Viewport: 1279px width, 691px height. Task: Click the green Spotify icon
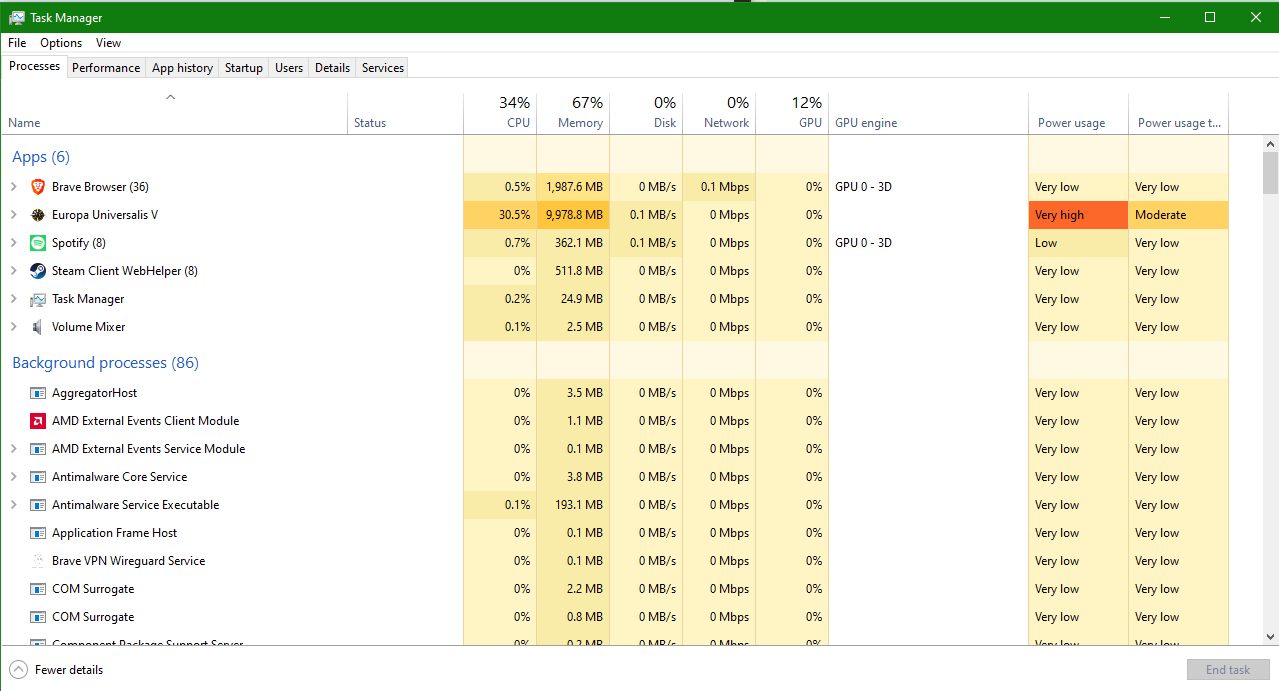pyautogui.click(x=38, y=243)
